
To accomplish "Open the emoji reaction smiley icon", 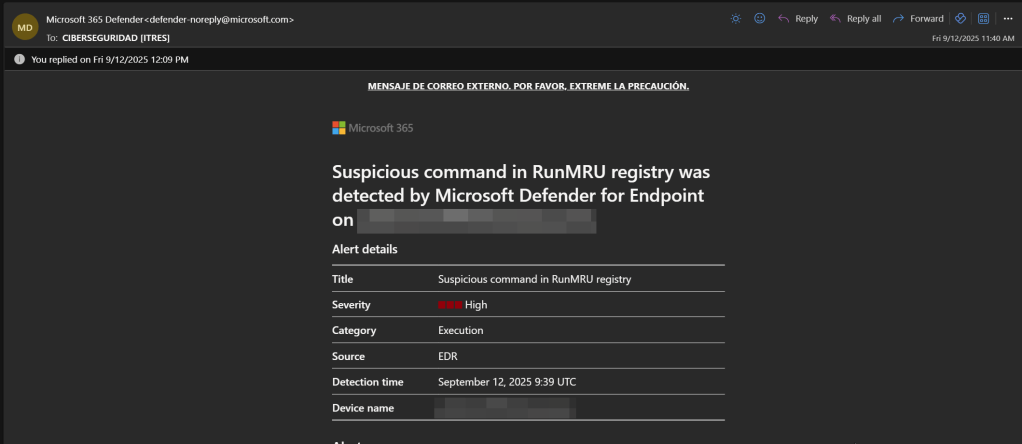I will coord(759,18).
